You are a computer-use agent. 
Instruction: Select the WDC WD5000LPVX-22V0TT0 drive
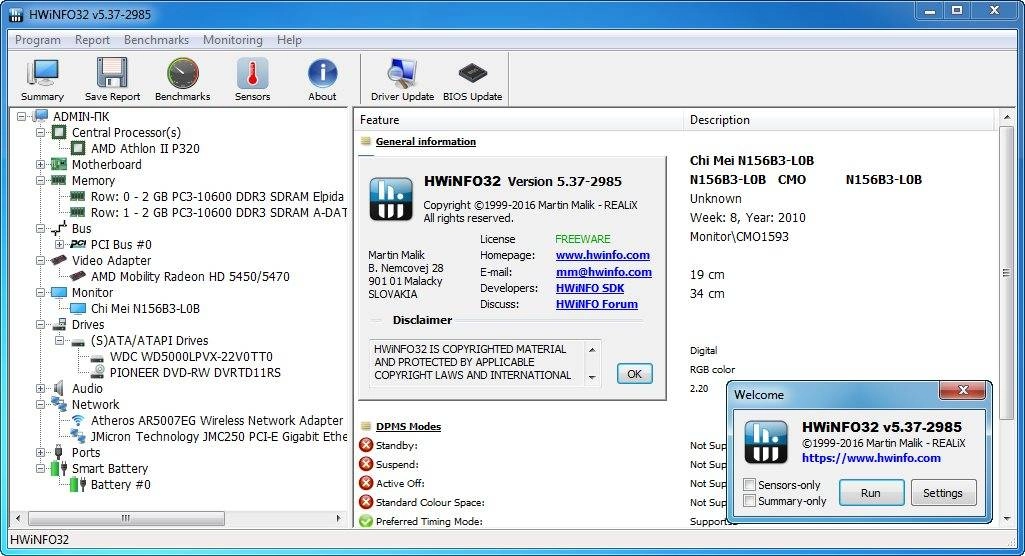pos(191,357)
